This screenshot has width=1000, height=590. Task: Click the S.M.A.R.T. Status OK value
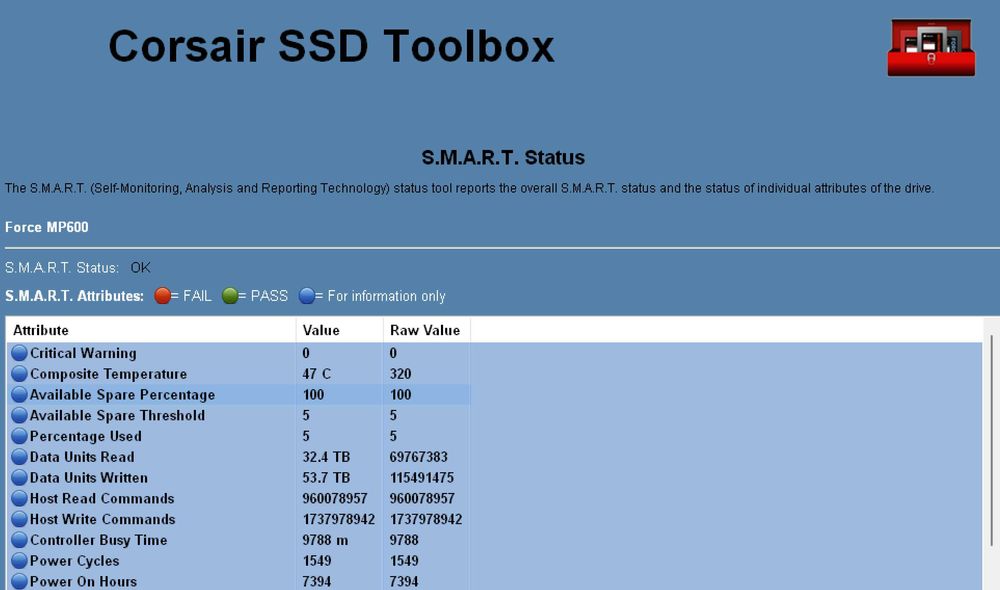[x=140, y=267]
